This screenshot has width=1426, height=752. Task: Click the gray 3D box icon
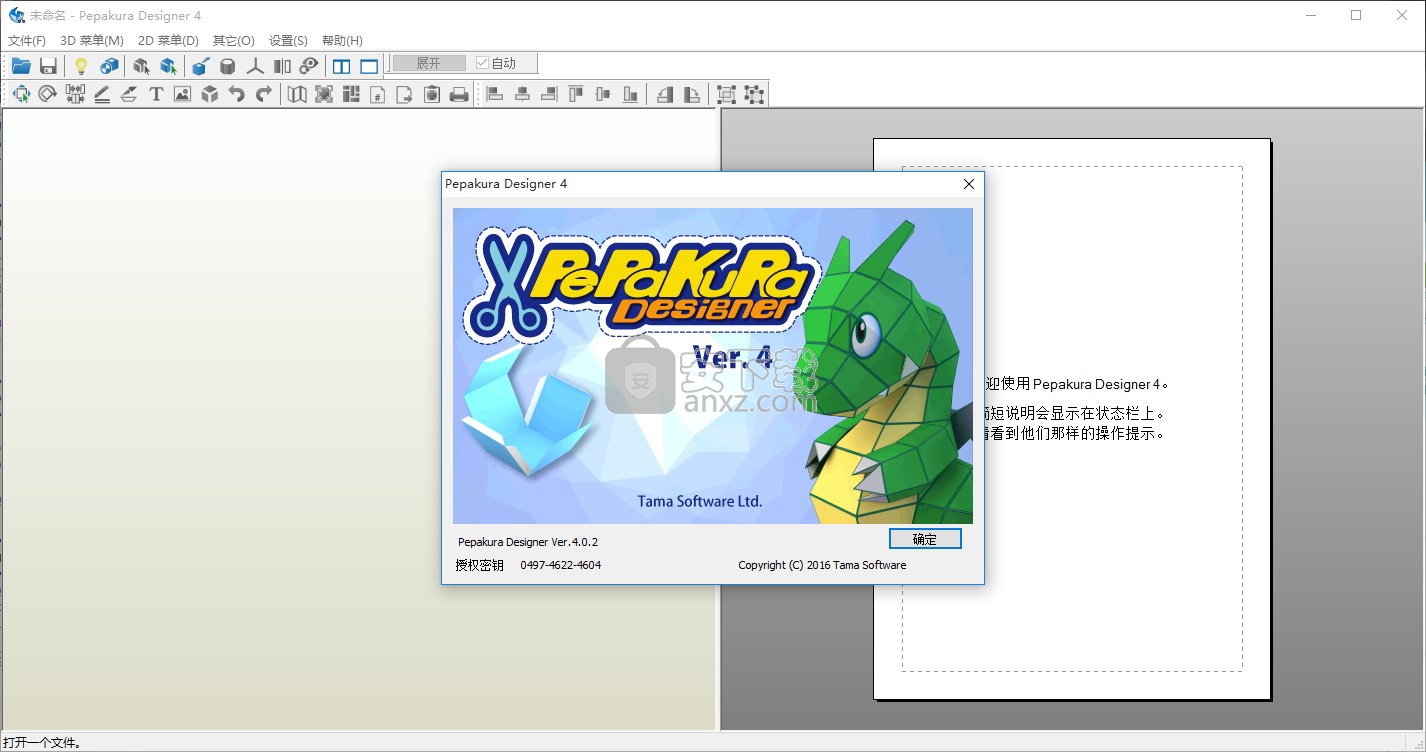pyautogui.click(x=210, y=94)
